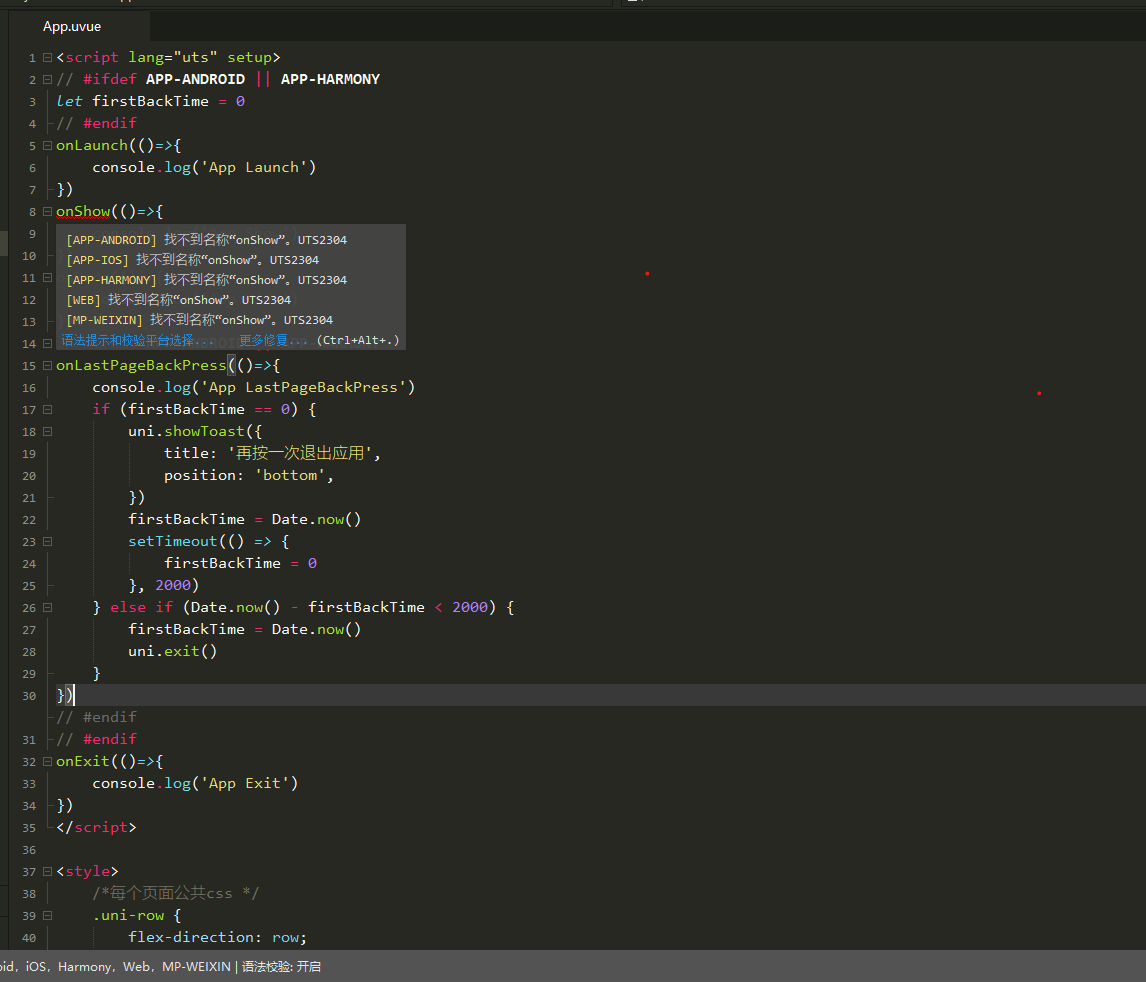Click the [APP-HARMONY] error message in the tooltip
Screen dimensions: 1146x982
tap(207, 280)
